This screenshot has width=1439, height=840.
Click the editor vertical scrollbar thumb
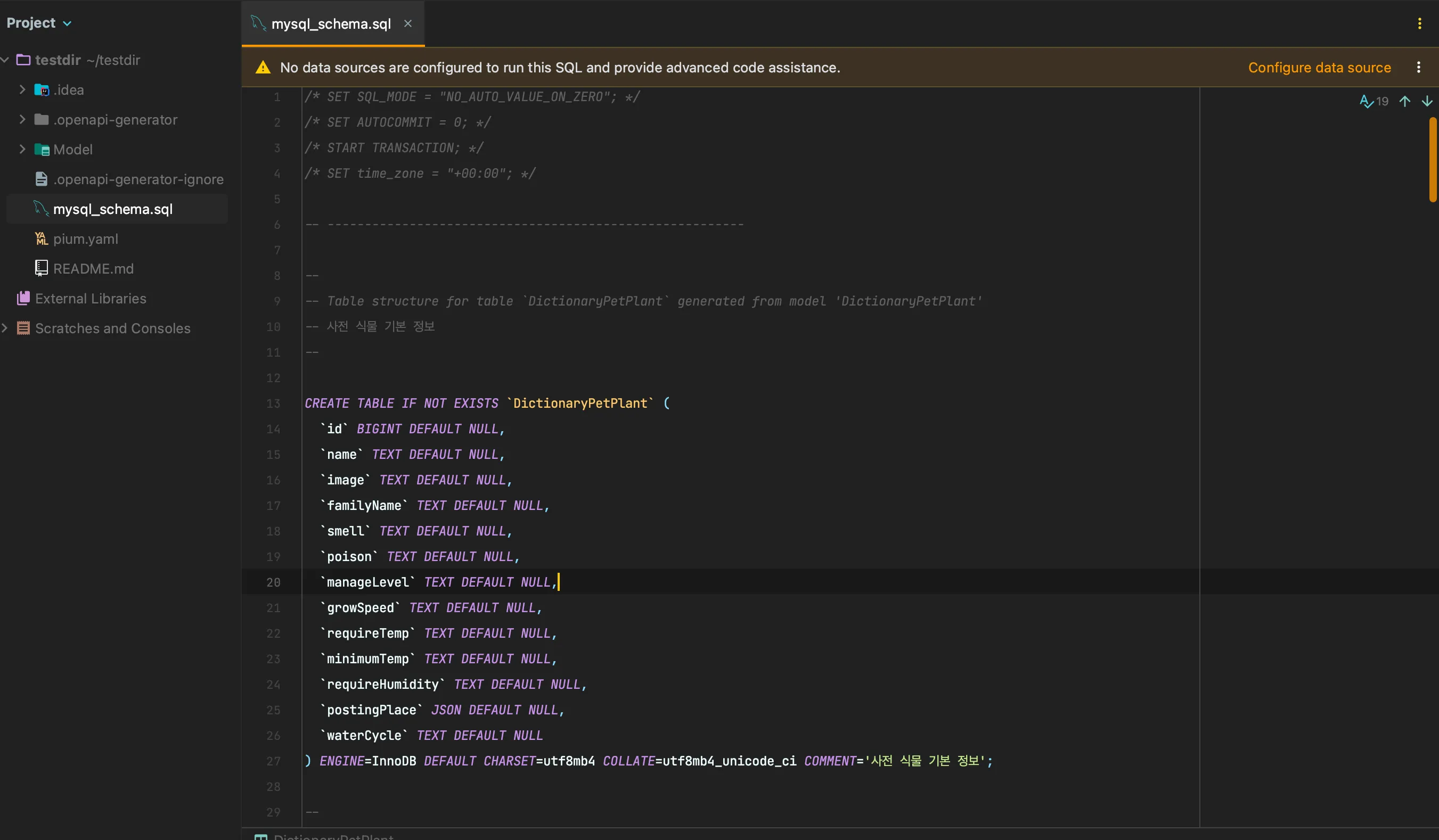[1432, 160]
